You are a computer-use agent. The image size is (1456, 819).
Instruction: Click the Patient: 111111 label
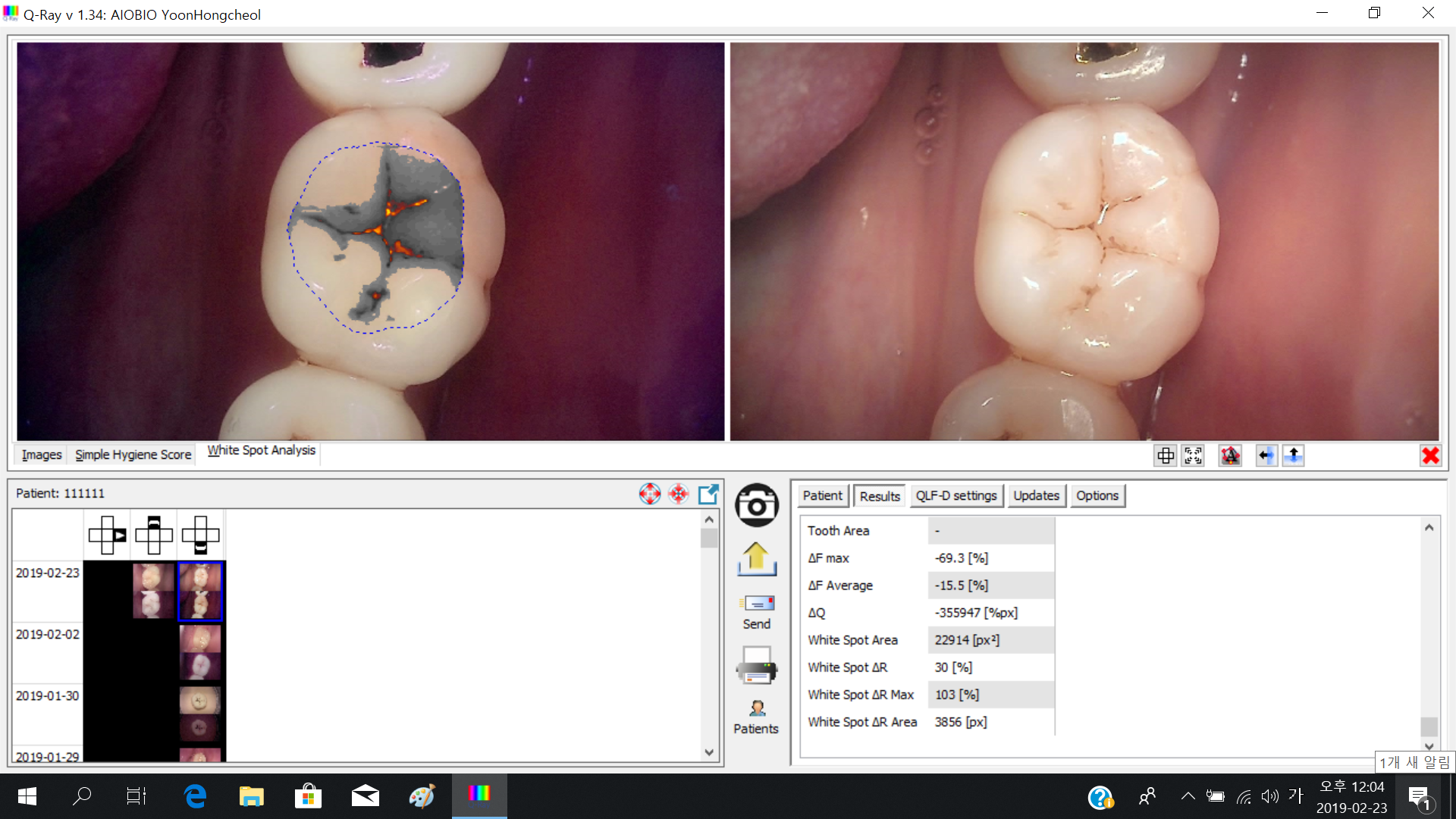[61, 494]
